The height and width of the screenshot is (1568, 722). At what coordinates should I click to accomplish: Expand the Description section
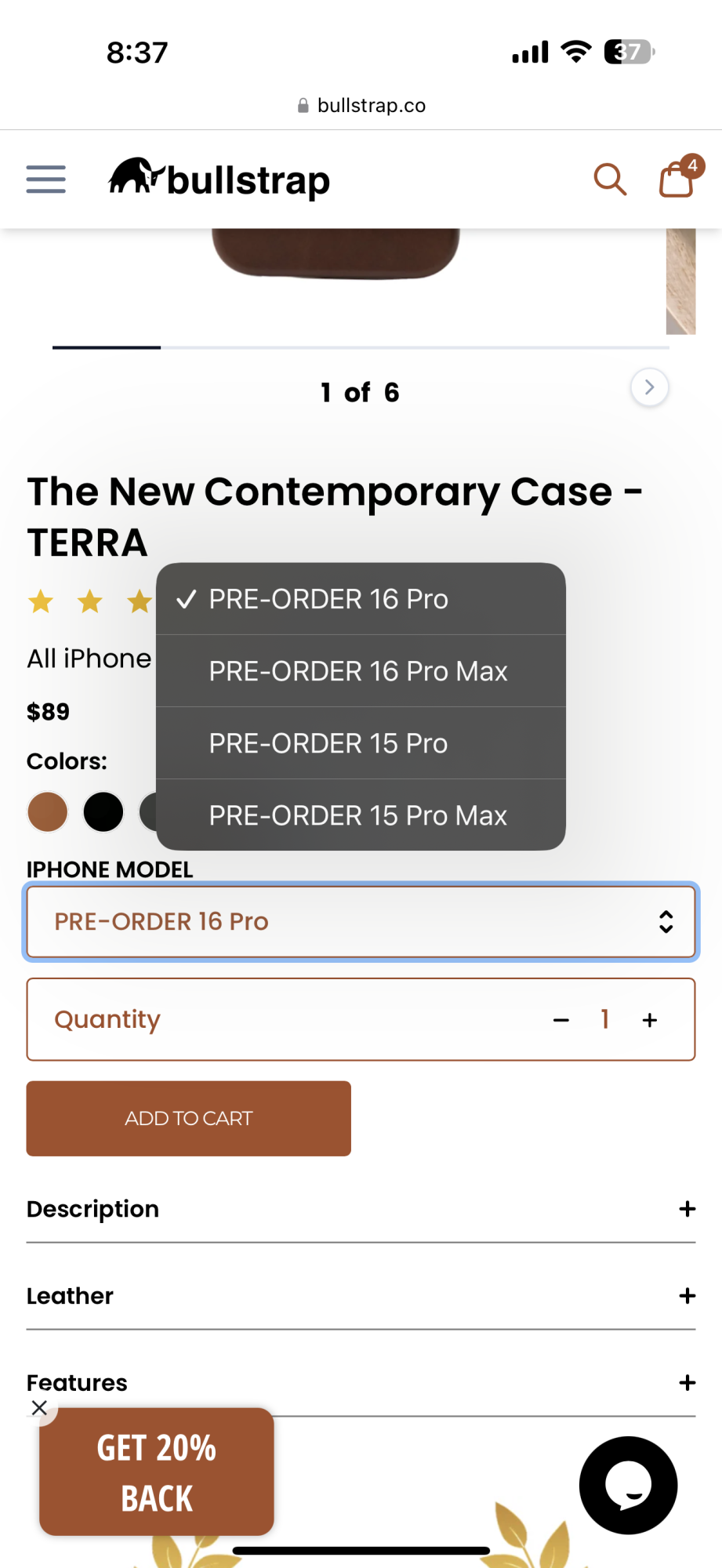pyautogui.click(x=687, y=1209)
